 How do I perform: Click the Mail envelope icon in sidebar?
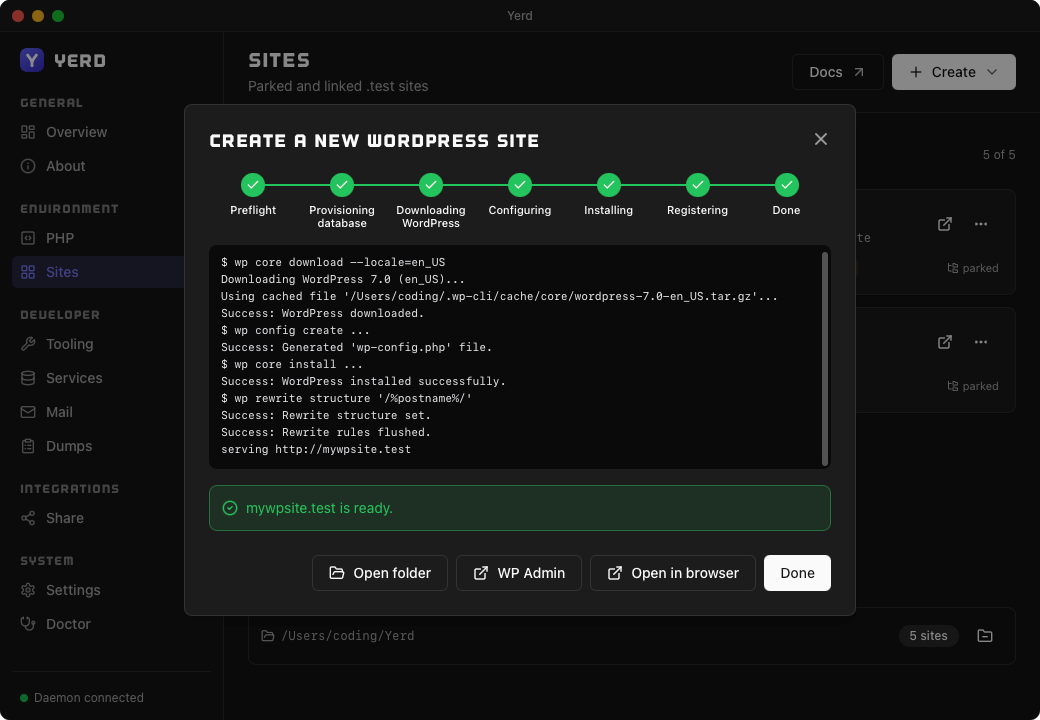coord(28,412)
